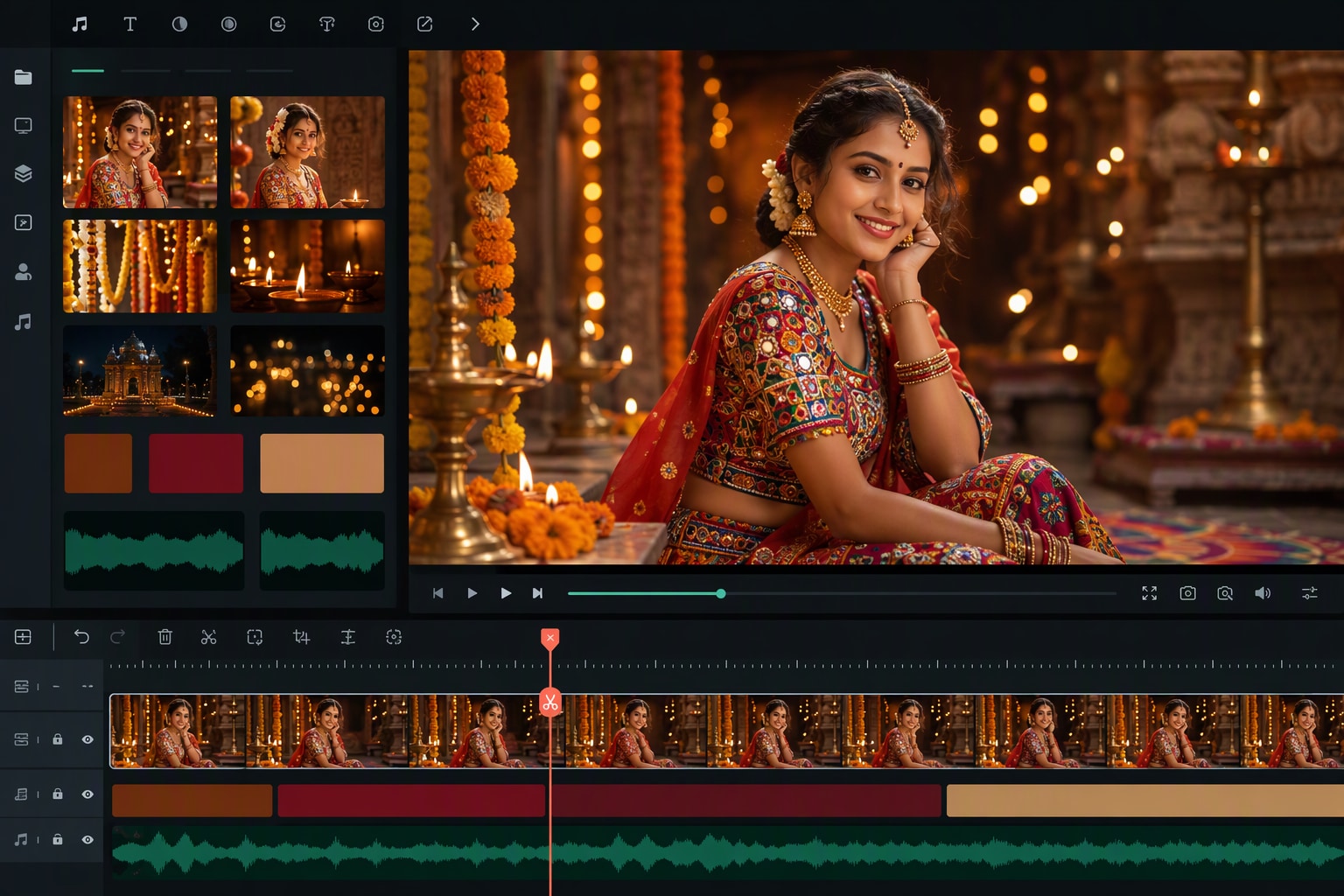Mute preview with the speaker volume icon
This screenshot has width=1344, height=896.
click(x=1263, y=593)
